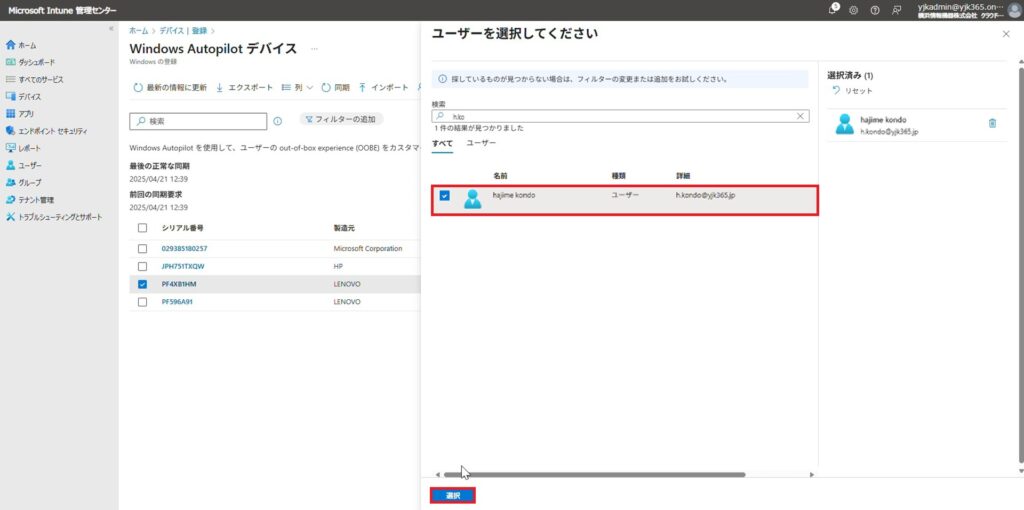Click the info icon beside device search

pos(277,121)
